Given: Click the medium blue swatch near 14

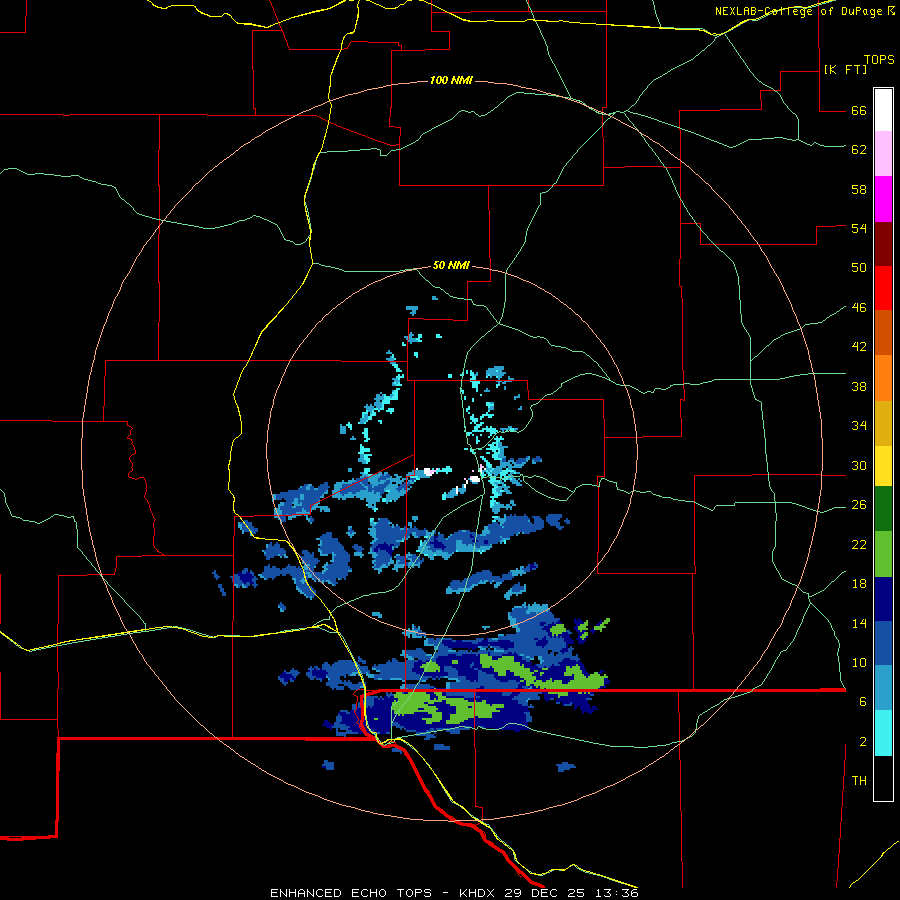Looking at the screenshot, I should (x=883, y=644).
